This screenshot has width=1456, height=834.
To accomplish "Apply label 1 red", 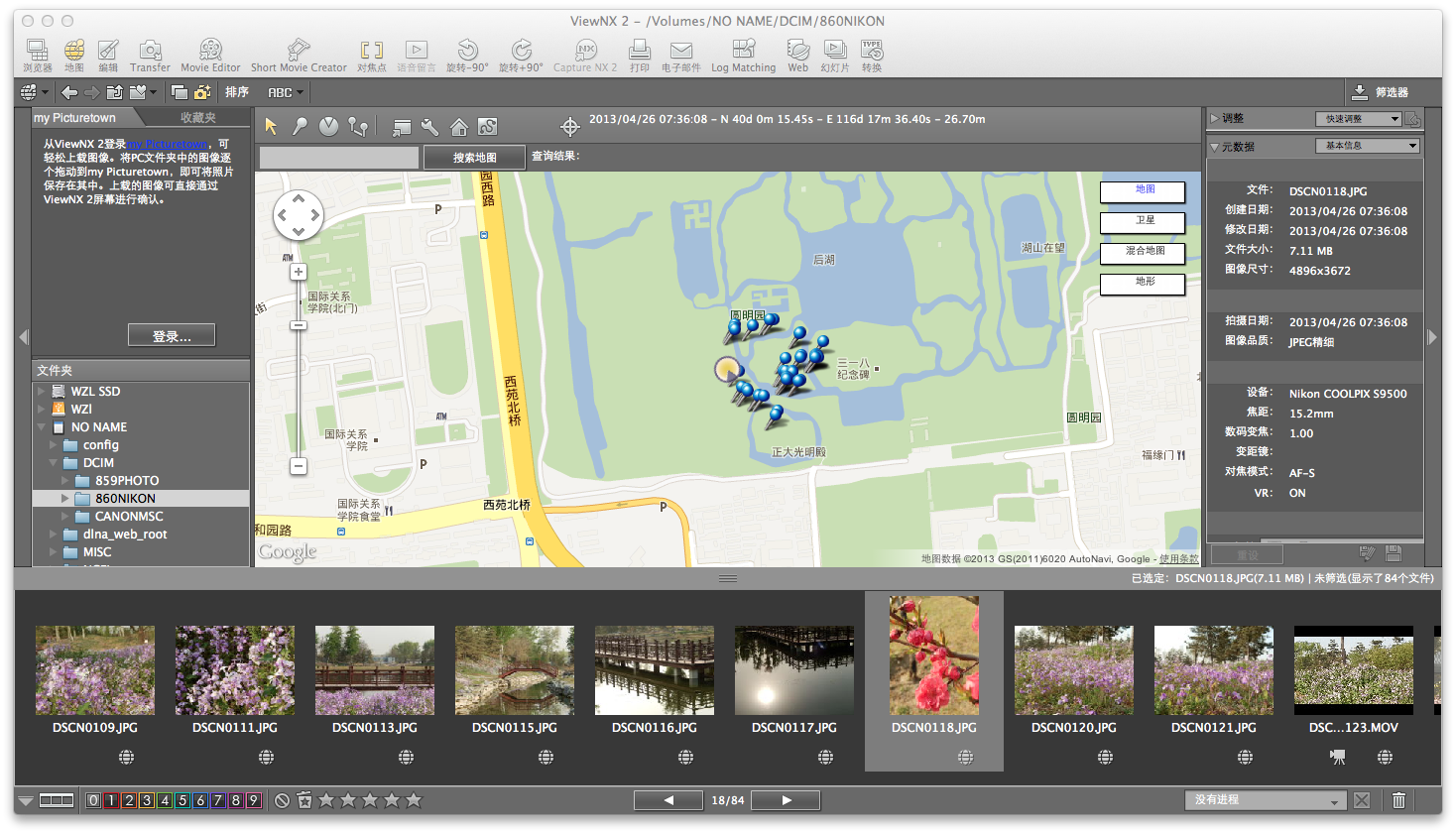I will (x=111, y=800).
